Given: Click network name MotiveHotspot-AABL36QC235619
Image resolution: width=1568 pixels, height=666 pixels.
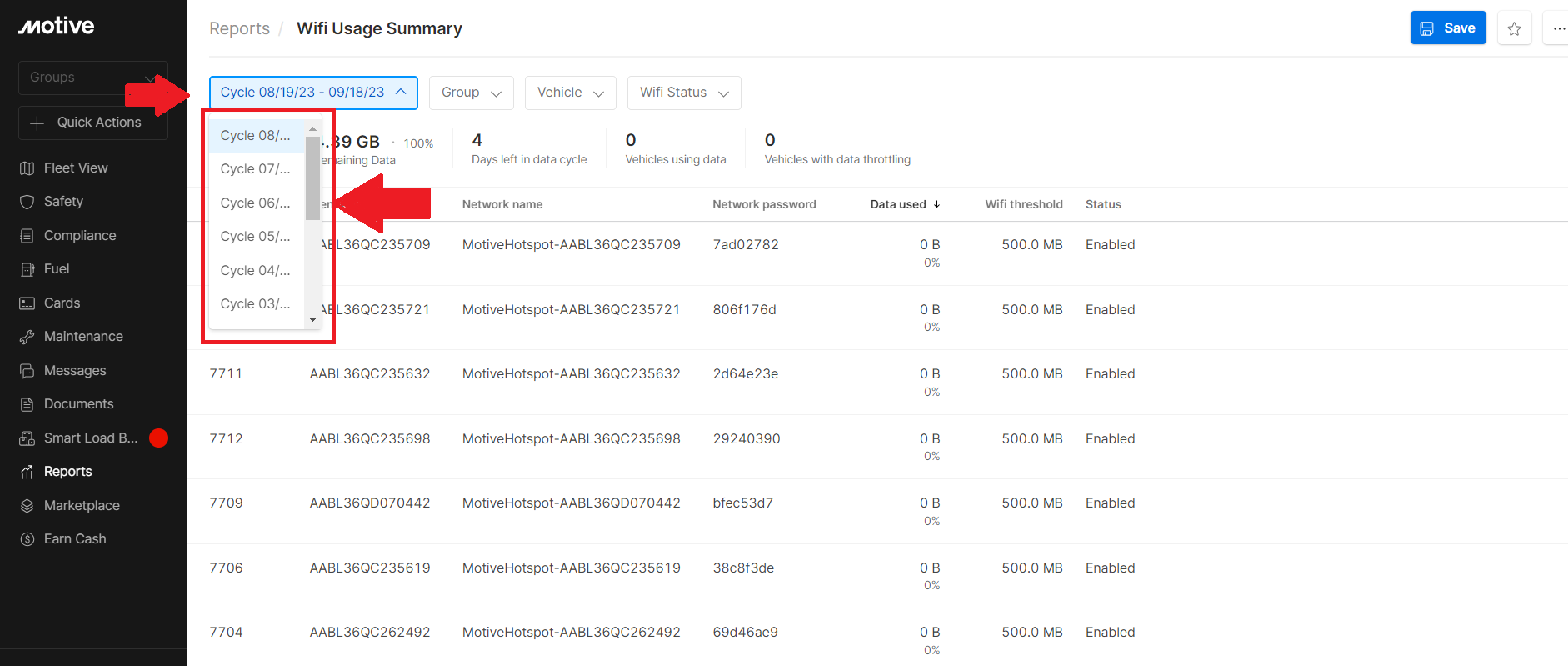Looking at the screenshot, I should pos(572,568).
